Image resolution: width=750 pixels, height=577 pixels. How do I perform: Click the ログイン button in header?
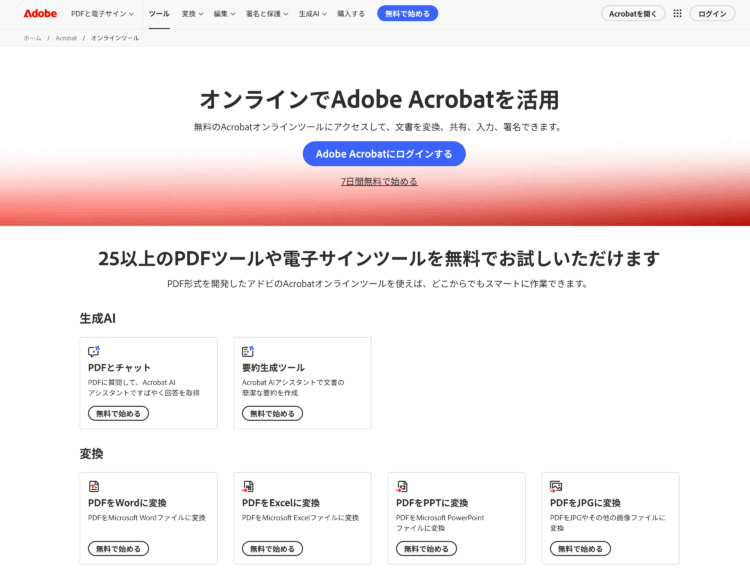(x=712, y=14)
